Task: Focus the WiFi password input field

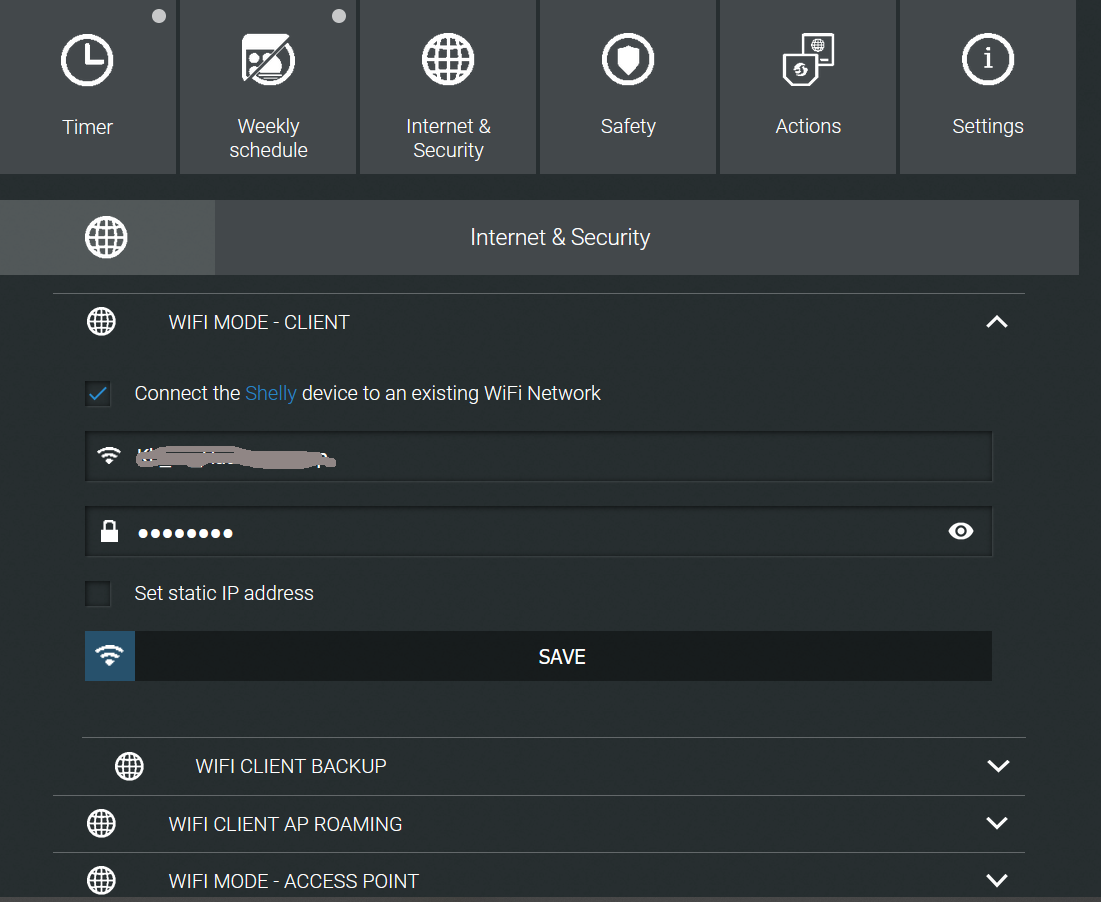Action: [x=530, y=532]
